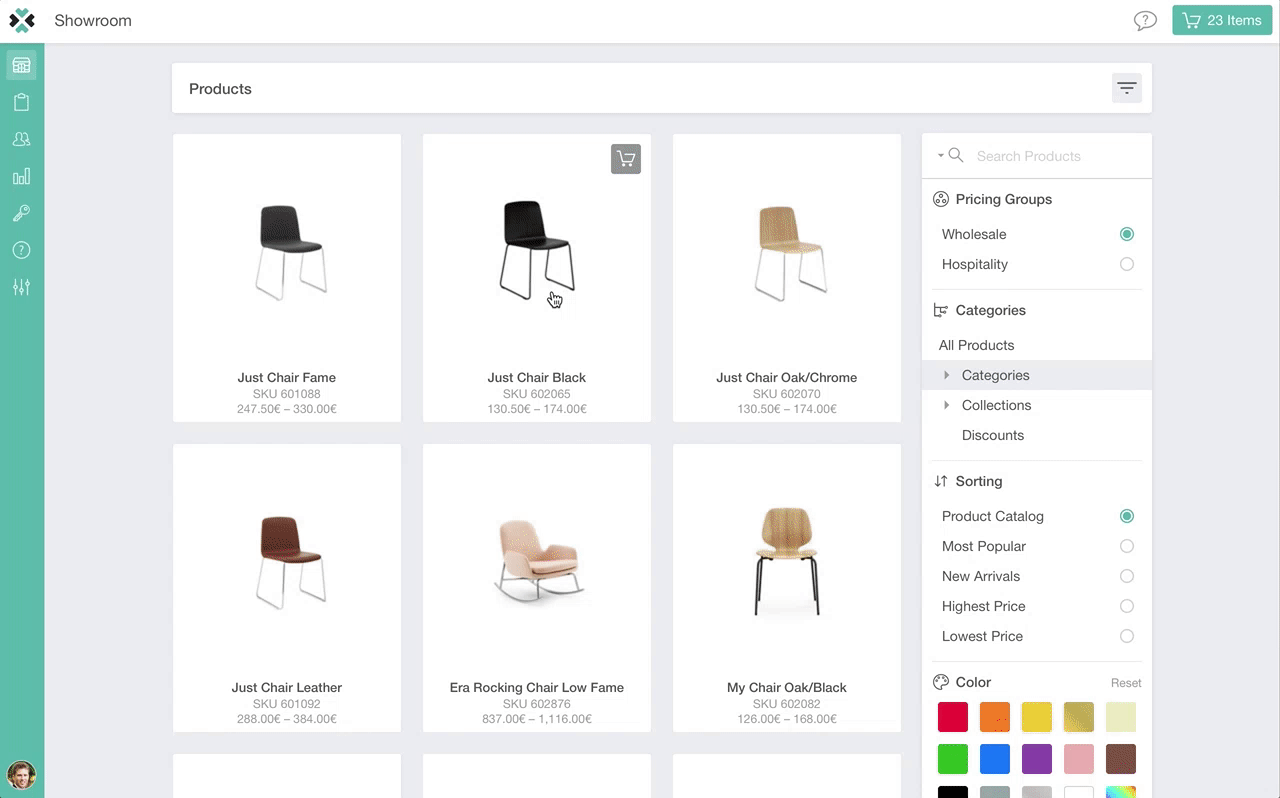Viewport: 1280px width, 798px height.
Task: Click the Sorting arrows icon
Action: 940,481
